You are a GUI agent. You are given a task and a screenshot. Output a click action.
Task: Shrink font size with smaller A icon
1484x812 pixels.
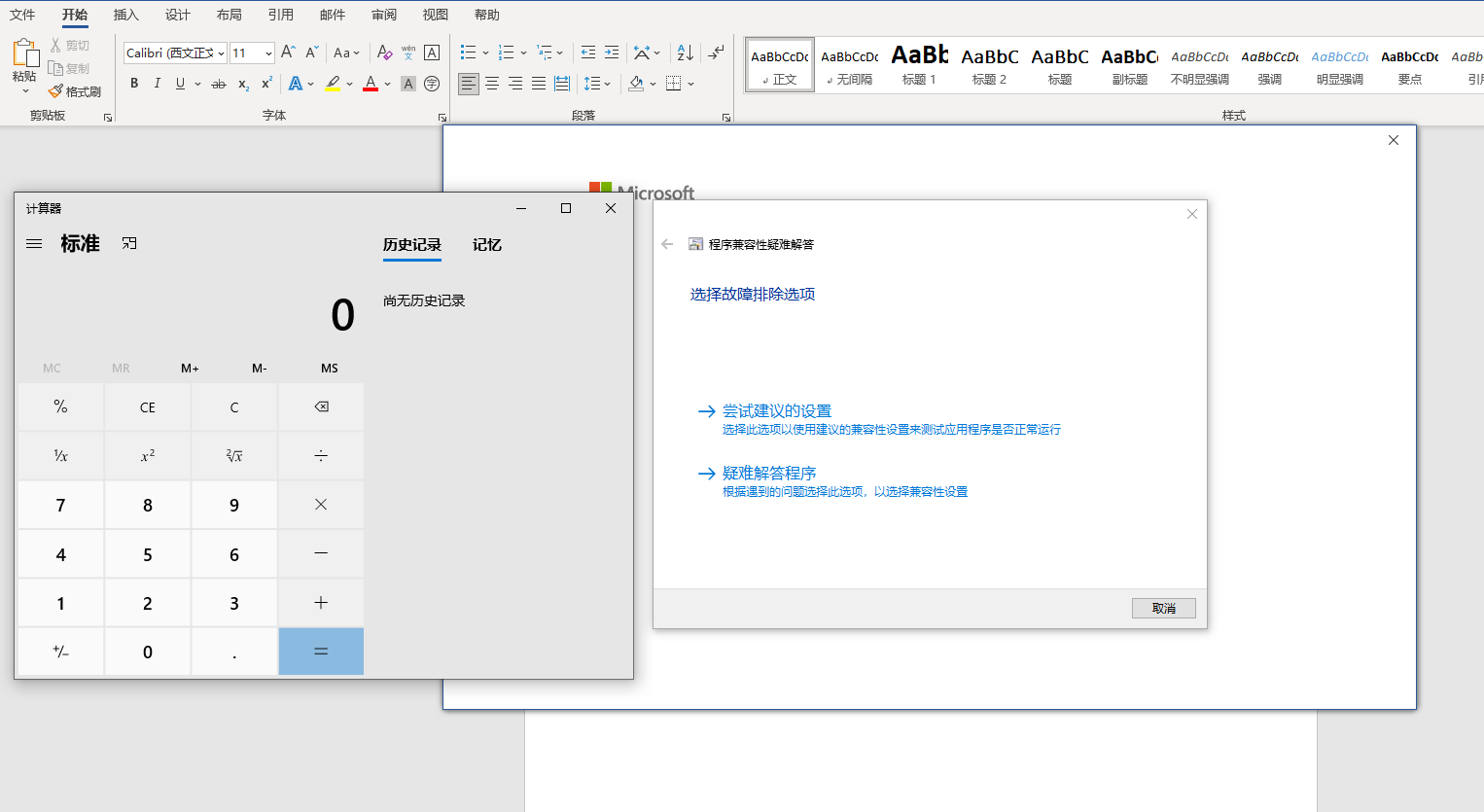(311, 53)
